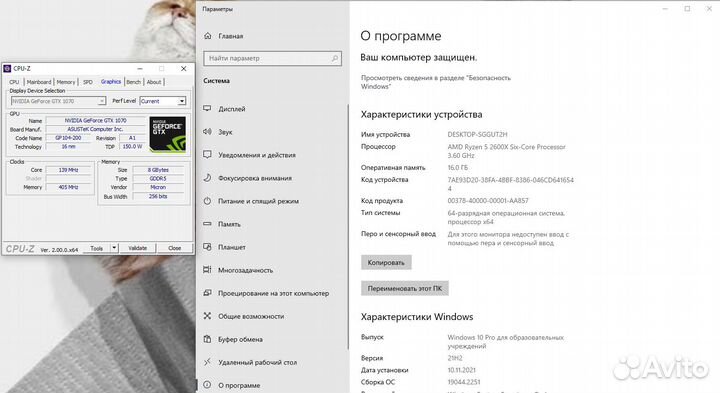
Task: Click the search magnifier in Найти параметр
Action: coord(335,58)
